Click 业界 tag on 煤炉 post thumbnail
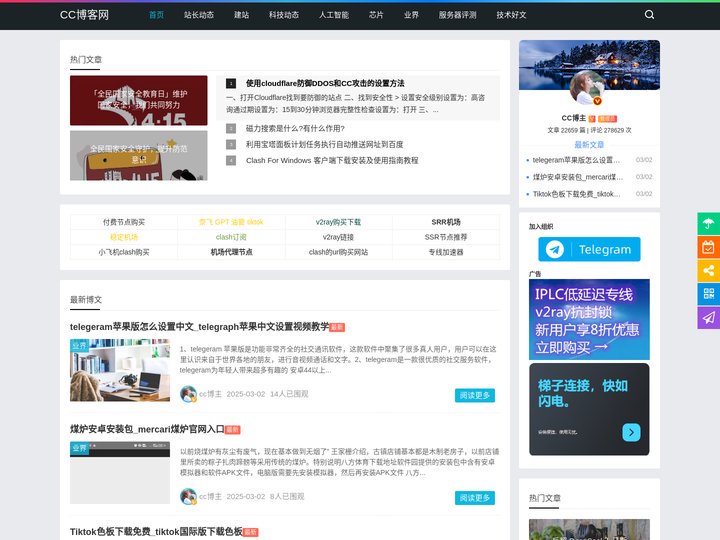Image resolution: width=720 pixels, height=540 pixels. tap(79, 448)
